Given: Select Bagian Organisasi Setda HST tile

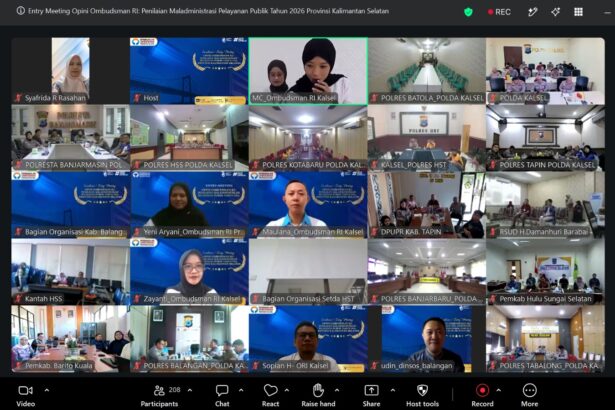Looking at the screenshot, I should point(308,272).
